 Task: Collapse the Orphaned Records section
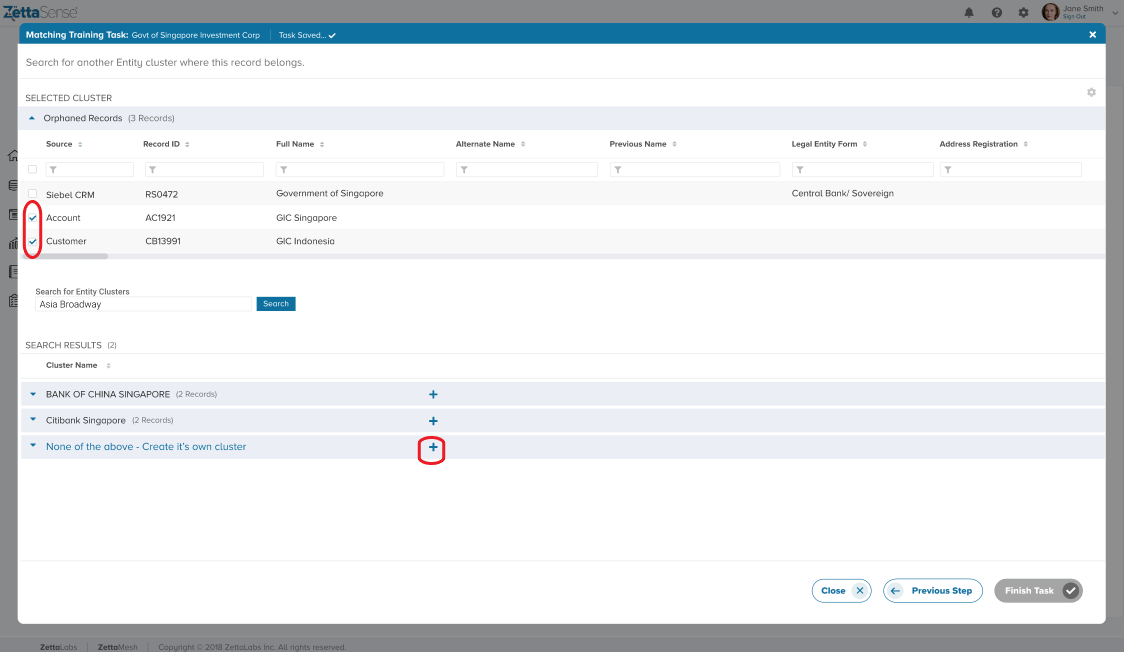tap(32, 118)
